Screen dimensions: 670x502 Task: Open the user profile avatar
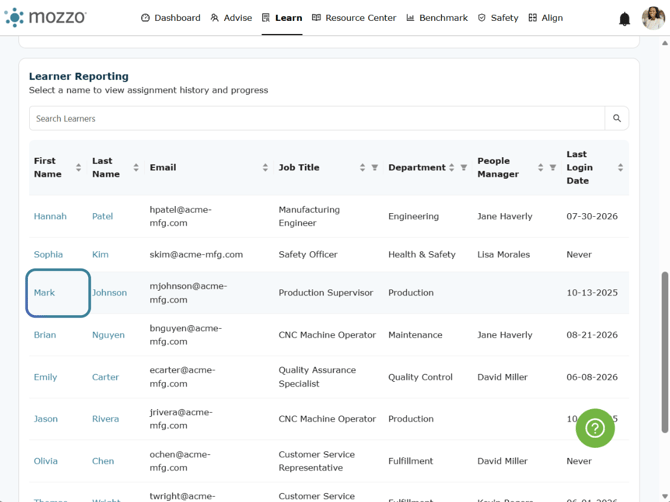pos(653,18)
